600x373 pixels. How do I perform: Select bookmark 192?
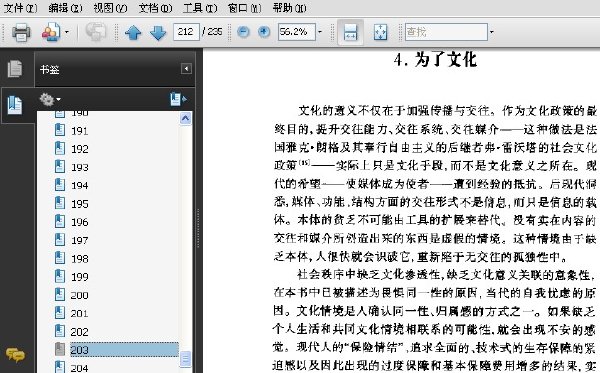coord(80,149)
